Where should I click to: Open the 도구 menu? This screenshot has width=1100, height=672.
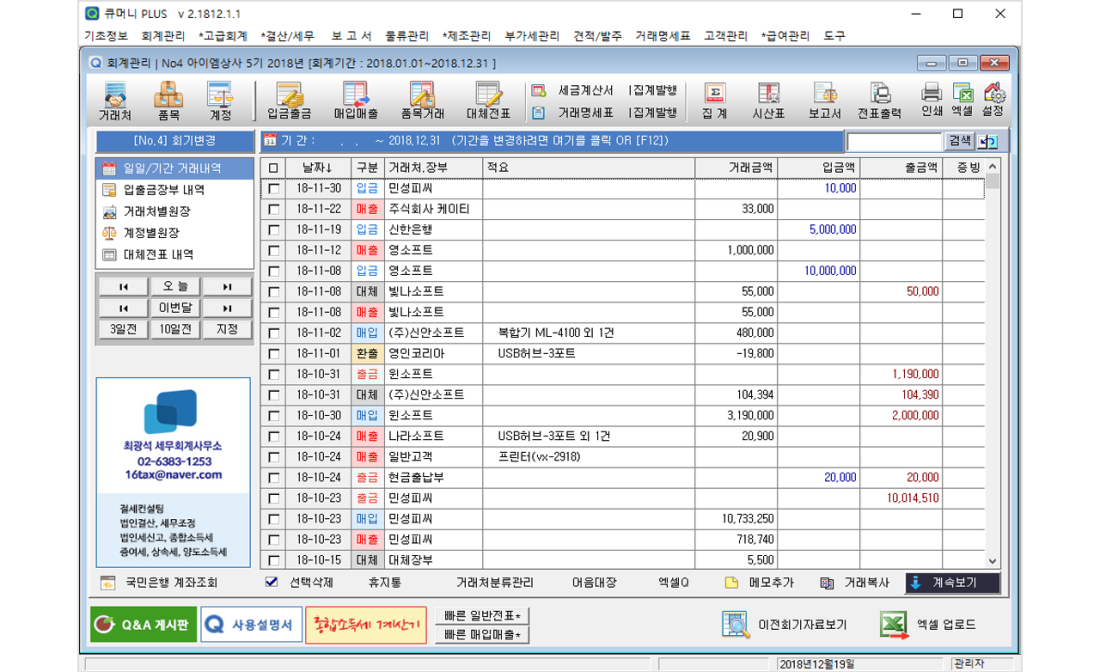[x=834, y=36]
